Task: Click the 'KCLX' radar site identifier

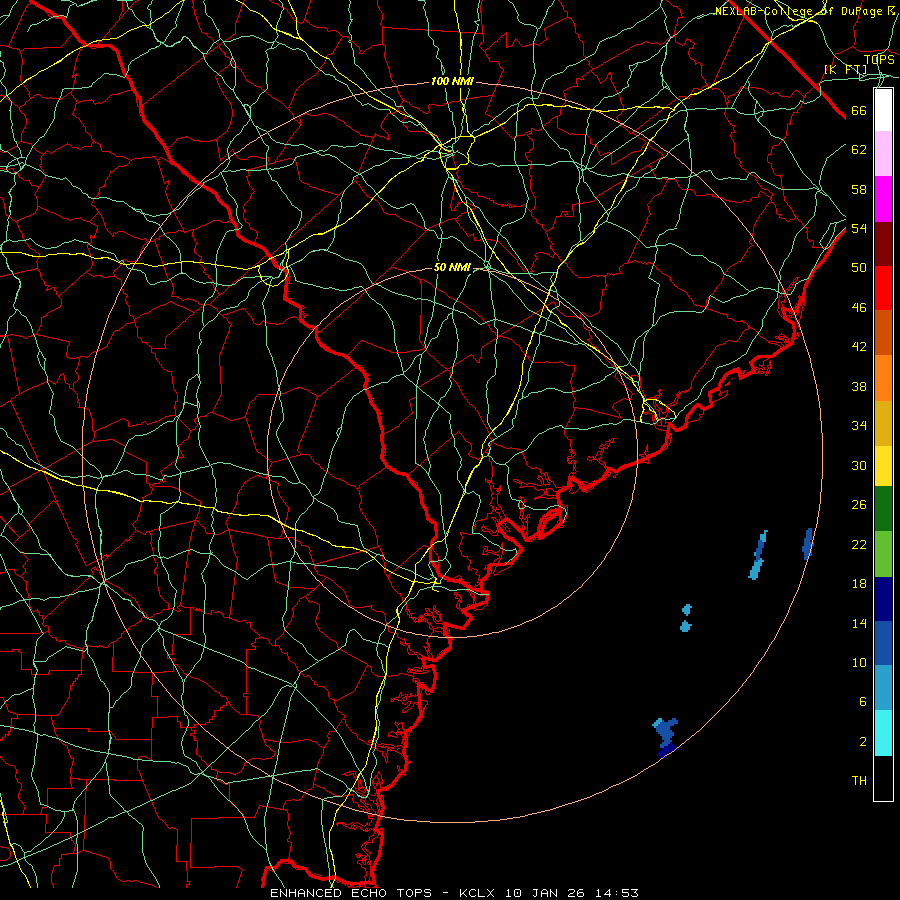Action: [x=479, y=893]
